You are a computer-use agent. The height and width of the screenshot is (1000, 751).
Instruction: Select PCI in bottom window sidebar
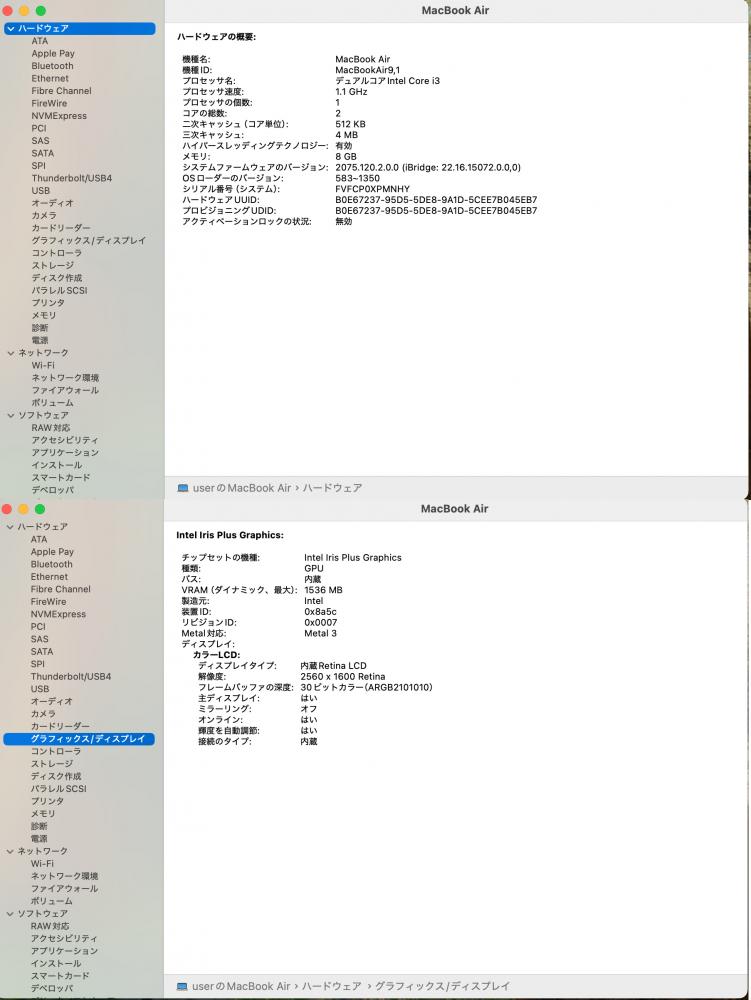tap(38, 626)
